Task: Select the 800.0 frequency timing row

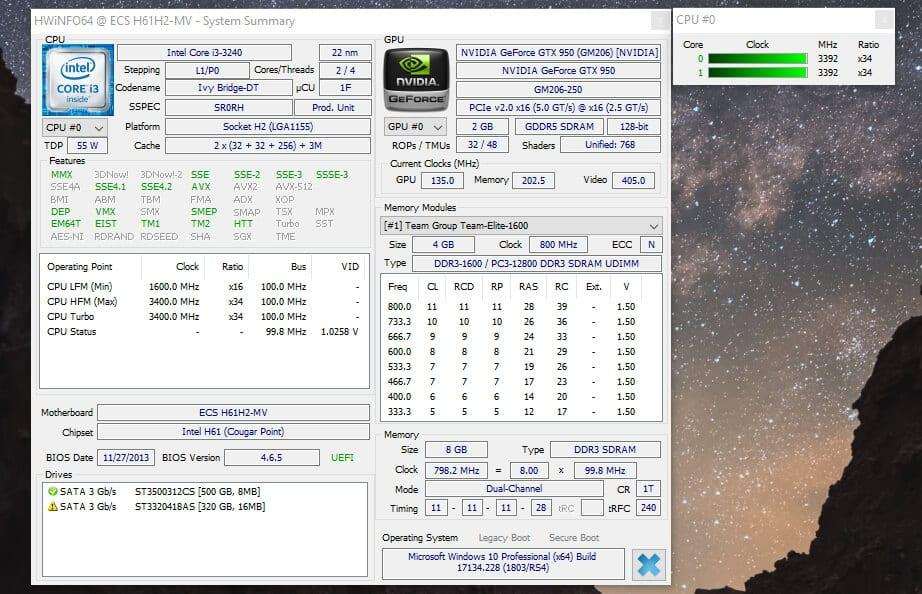Action: point(512,307)
